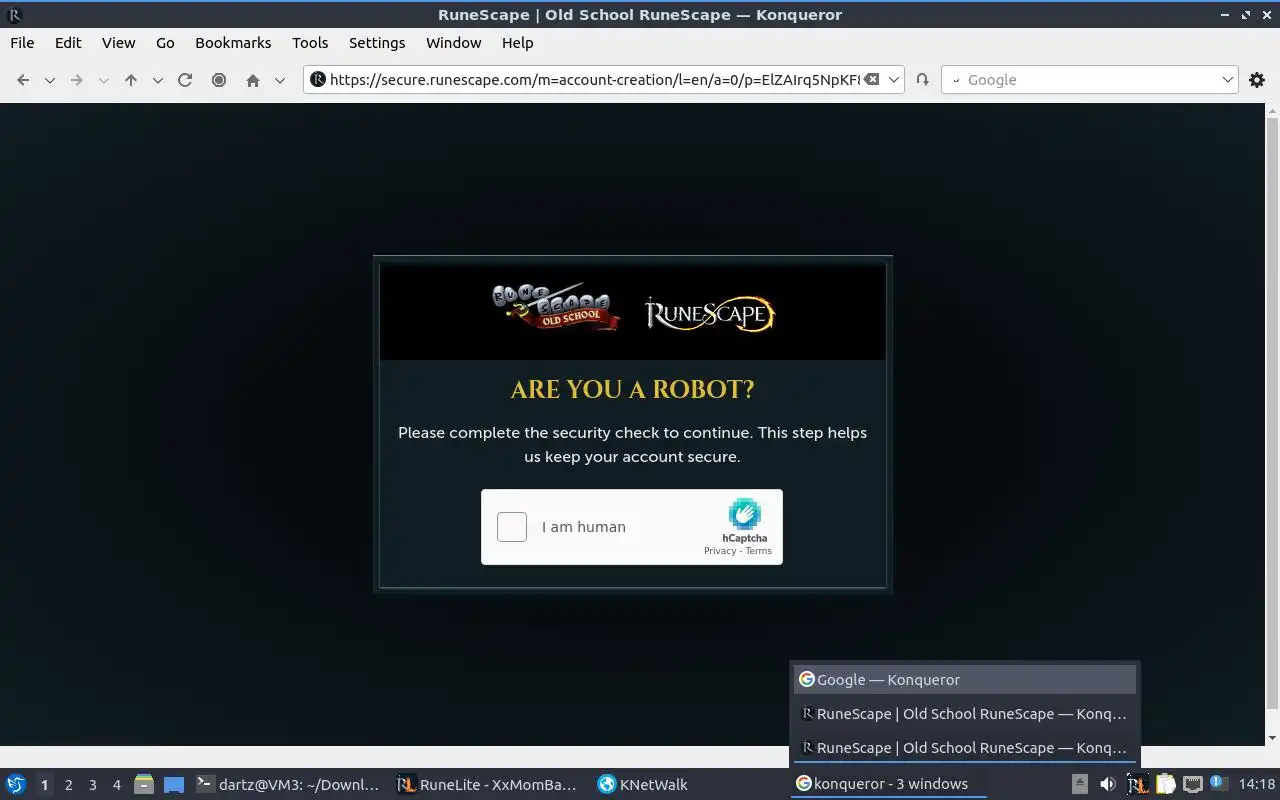Open file manager from the panel
This screenshot has width=1280, height=800.
(144, 784)
